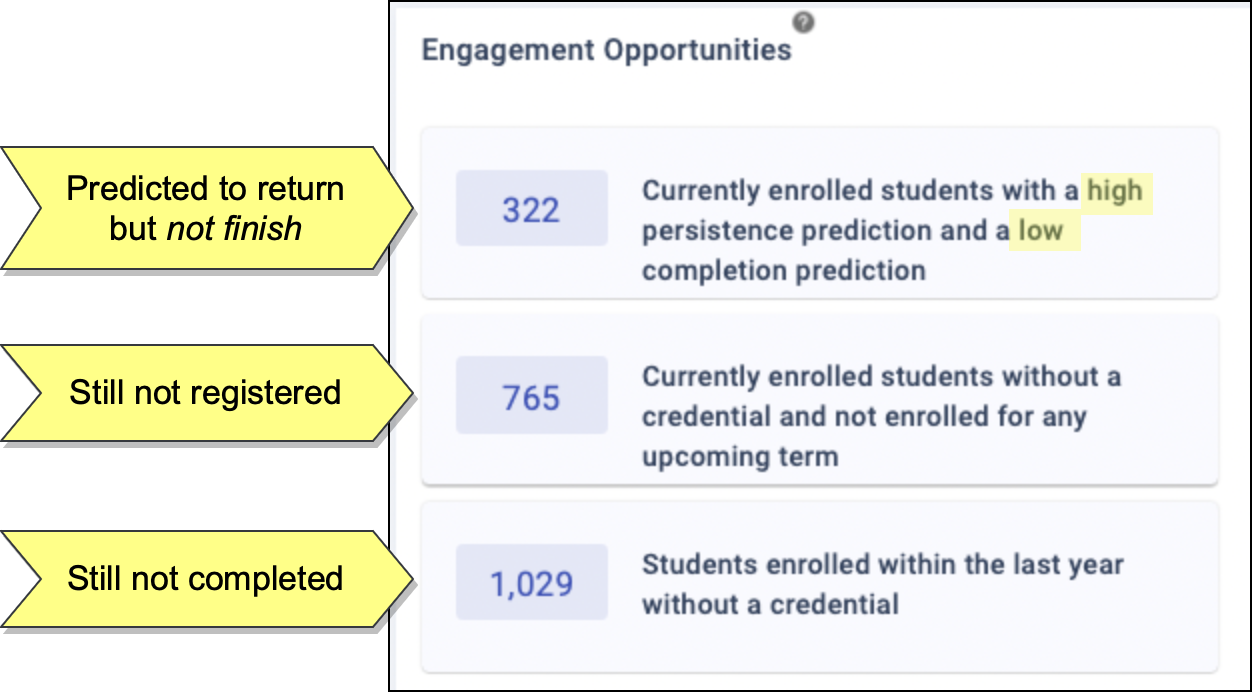Screen dimensions: 1252x692
Task: Click the highlighted word 'low'
Action: pyautogui.click(x=1041, y=231)
